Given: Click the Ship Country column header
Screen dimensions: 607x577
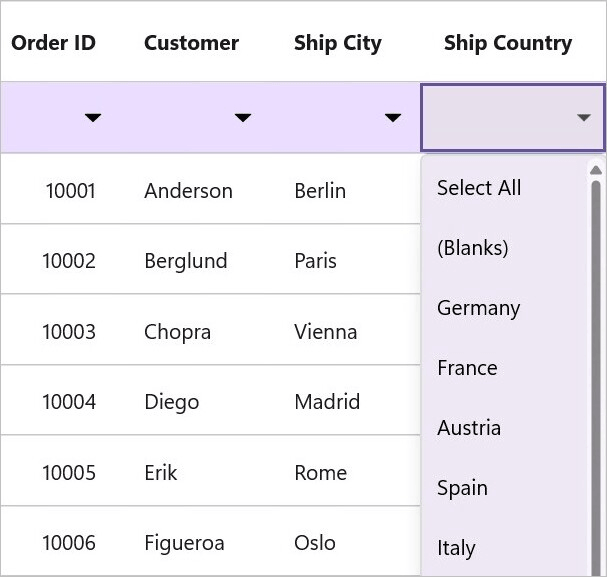Looking at the screenshot, I should (508, 43).
